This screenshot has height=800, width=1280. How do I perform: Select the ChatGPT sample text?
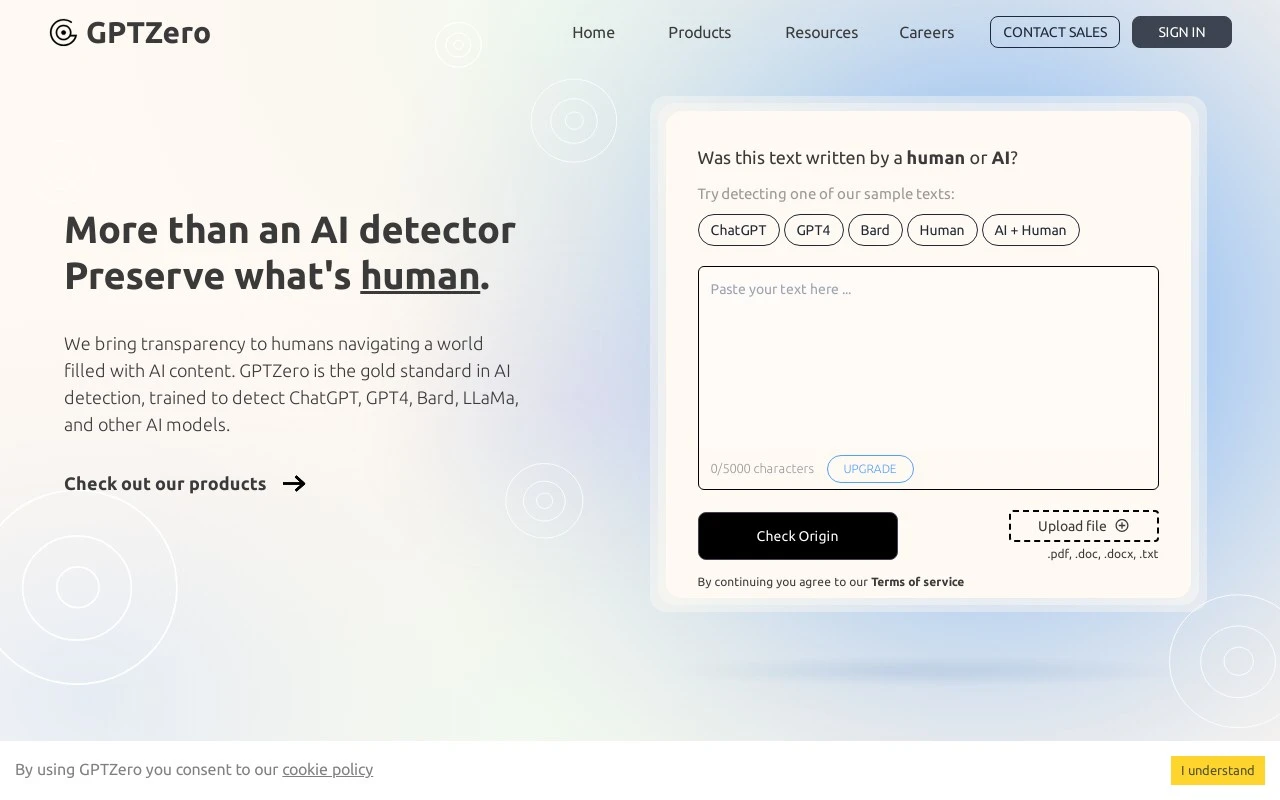[x=738, y=230]
